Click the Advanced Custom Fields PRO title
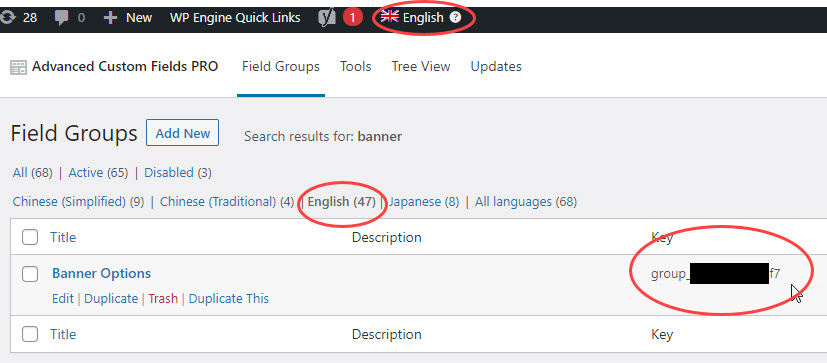 [x=125, y=66]
